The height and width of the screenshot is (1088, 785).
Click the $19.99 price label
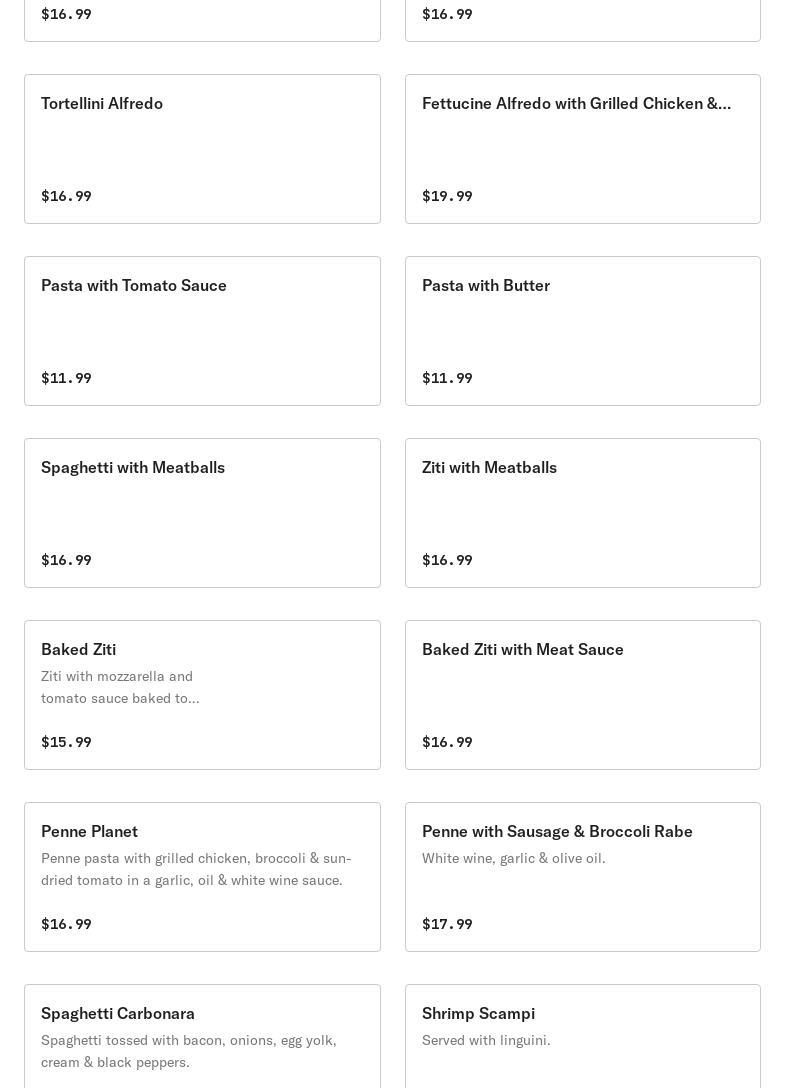point(447,197)
